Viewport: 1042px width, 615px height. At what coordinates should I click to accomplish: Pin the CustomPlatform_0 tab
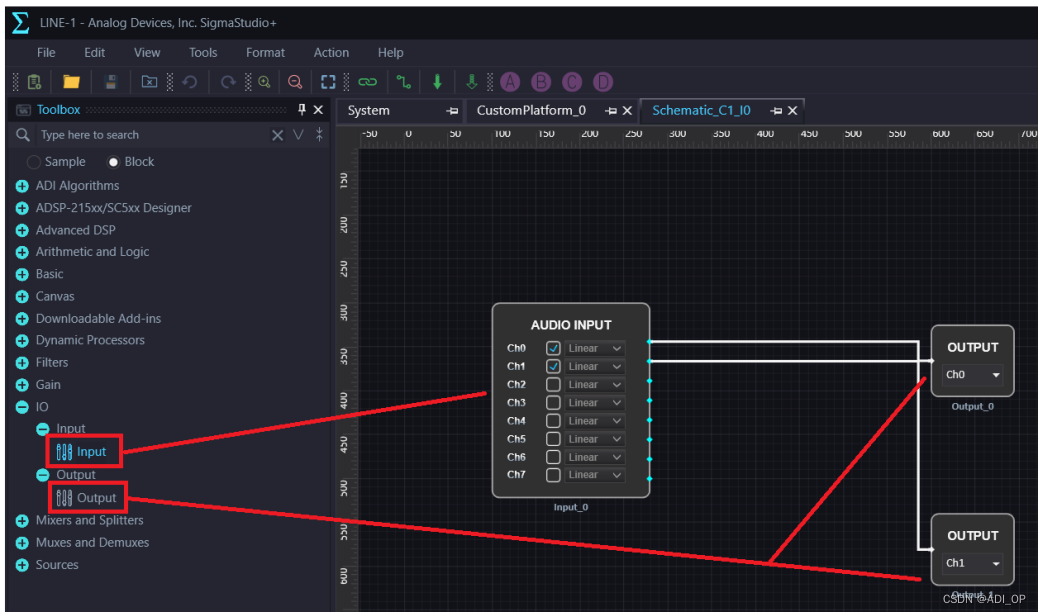(x=611, y=111)
